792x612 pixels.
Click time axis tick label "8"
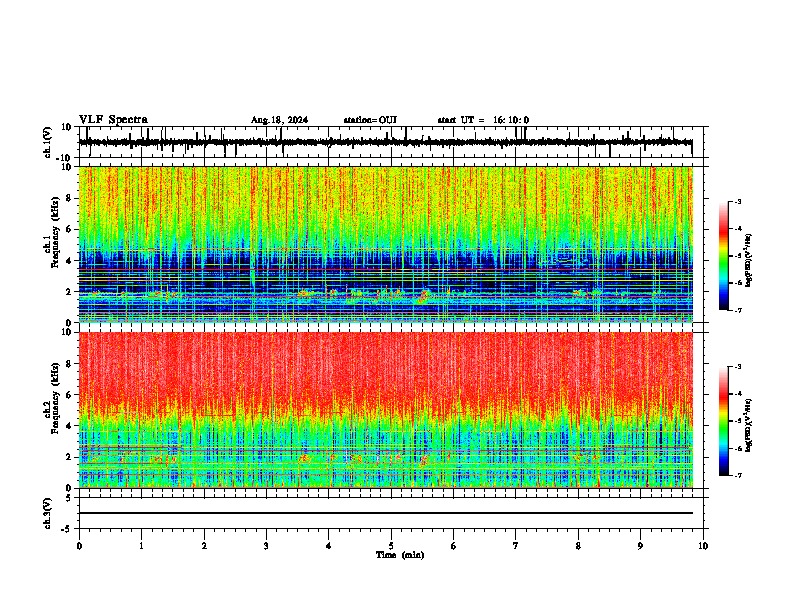coord(578,546)
